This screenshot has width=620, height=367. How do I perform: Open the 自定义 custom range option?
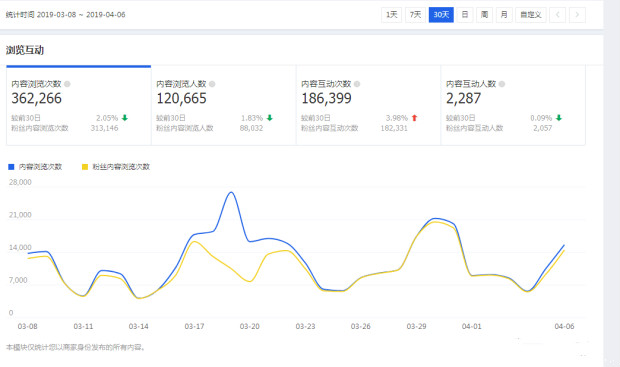click(531, 15)
